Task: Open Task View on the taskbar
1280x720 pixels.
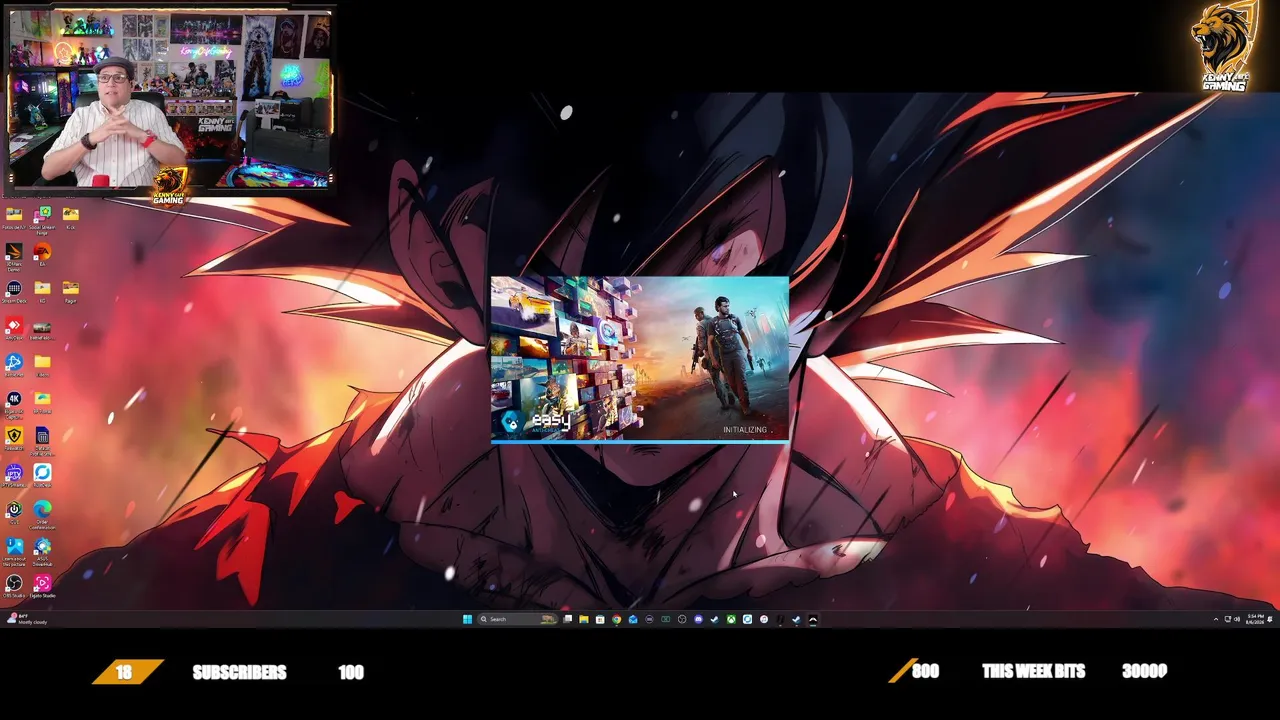Action: pos(567,619)
